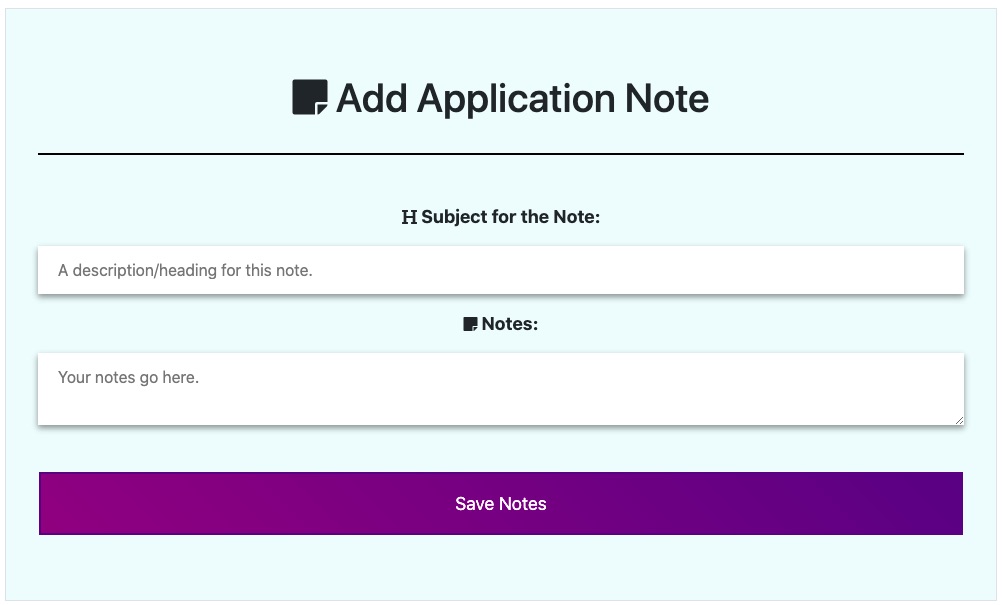Click placeholder 'A description/heading for this note.'

coord(185,270)
